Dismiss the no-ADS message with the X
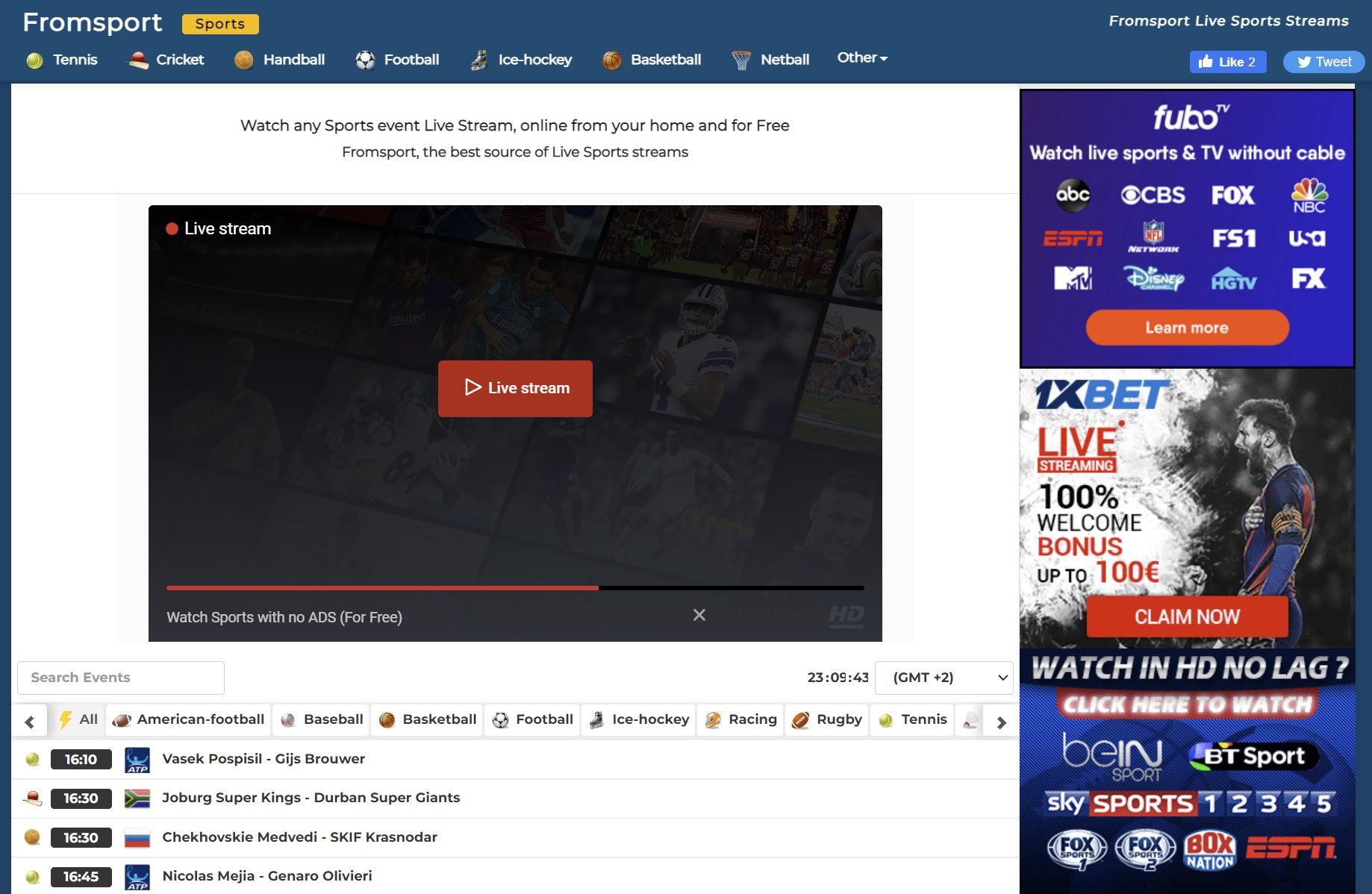Viewport: 1372px width, 894px height. click(x=699, y=615)
